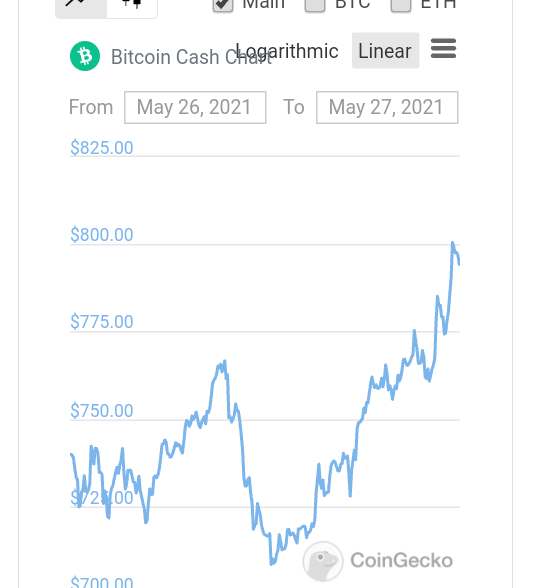Click the green Bitcoin Cash logo

[85, 56]
